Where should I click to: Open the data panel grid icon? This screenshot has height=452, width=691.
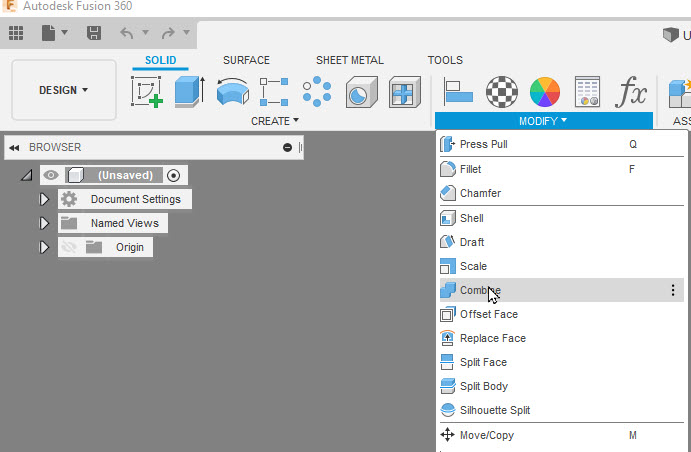point(16,33)
